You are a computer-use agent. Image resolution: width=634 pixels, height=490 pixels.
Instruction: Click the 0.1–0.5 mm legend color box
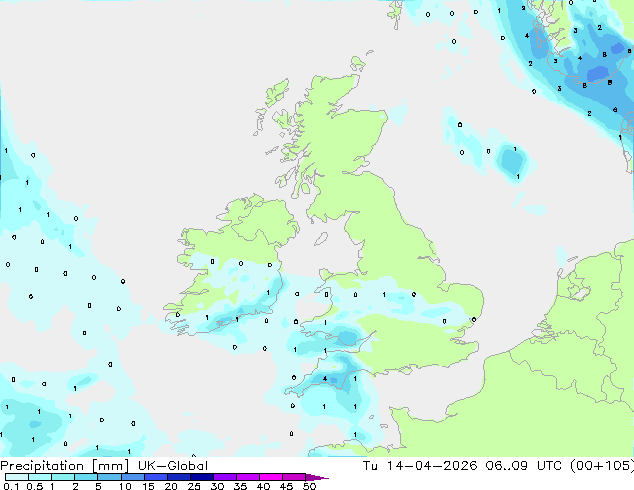(x=17, y=477)
